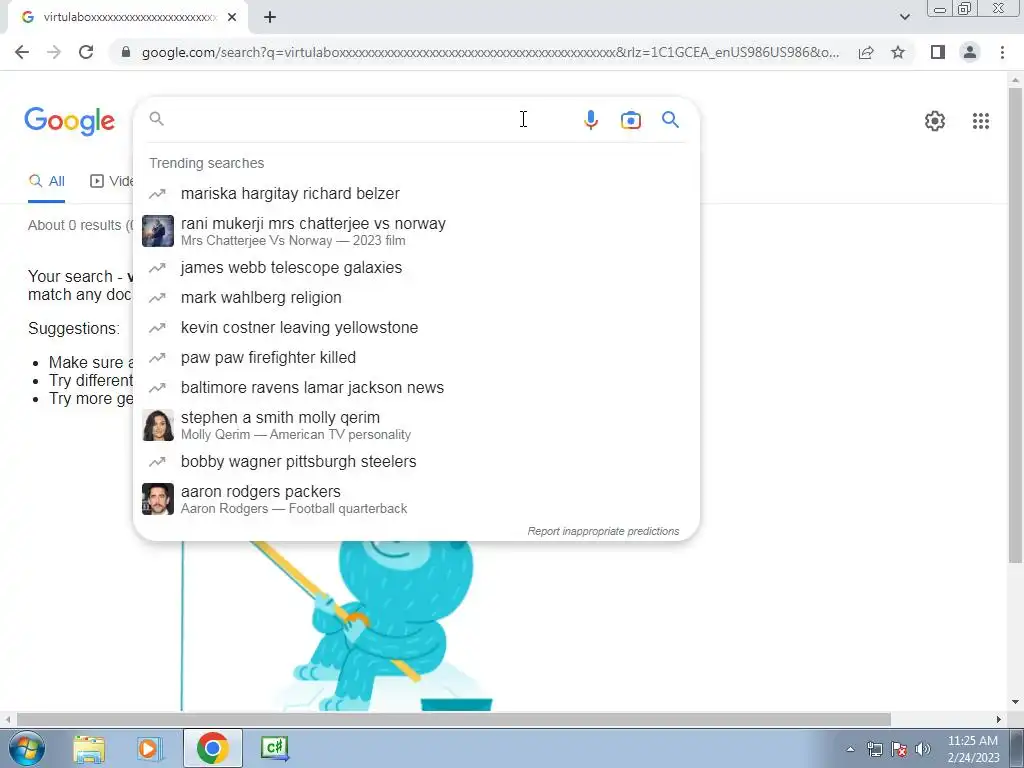Open Action Center flag icon
1024x768 pixels.
[x=899, y=749]
